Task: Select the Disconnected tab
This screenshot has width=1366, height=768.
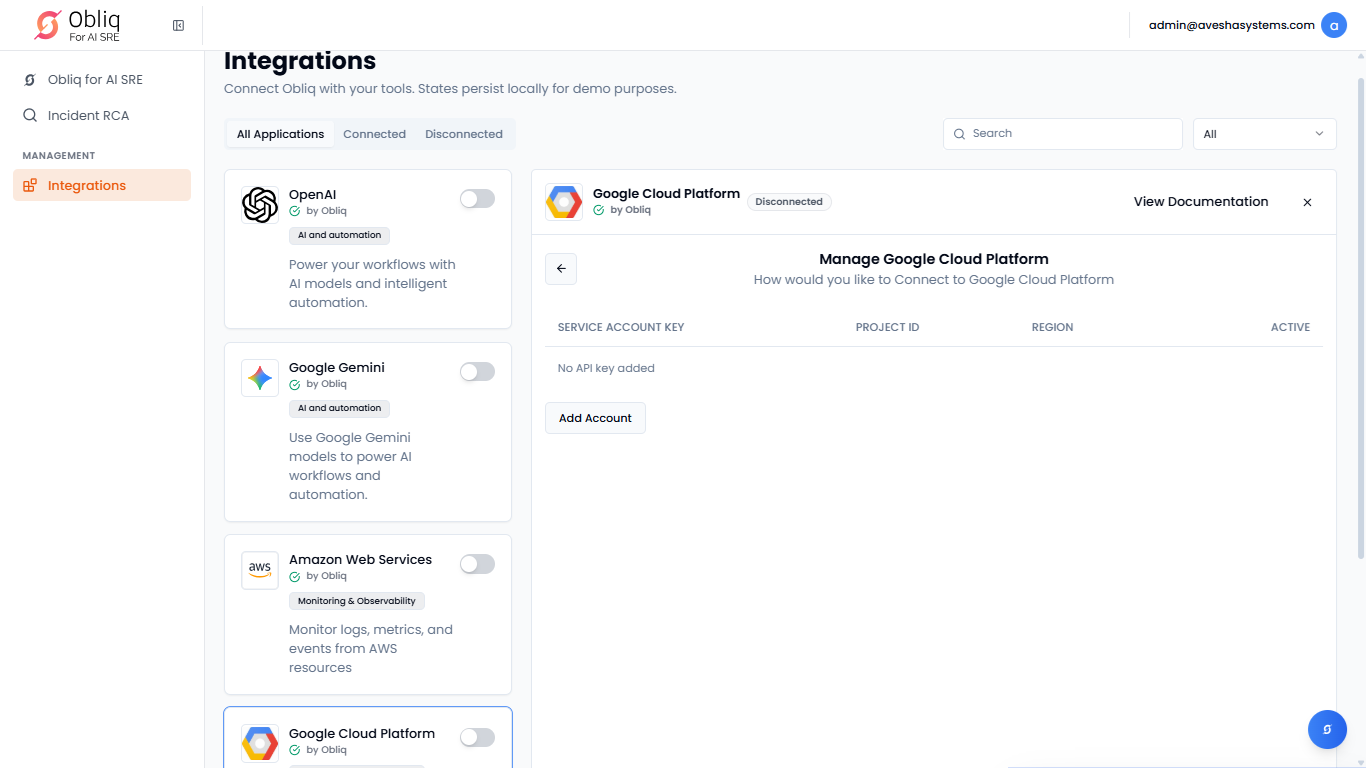Action: [x=464, y=134]
